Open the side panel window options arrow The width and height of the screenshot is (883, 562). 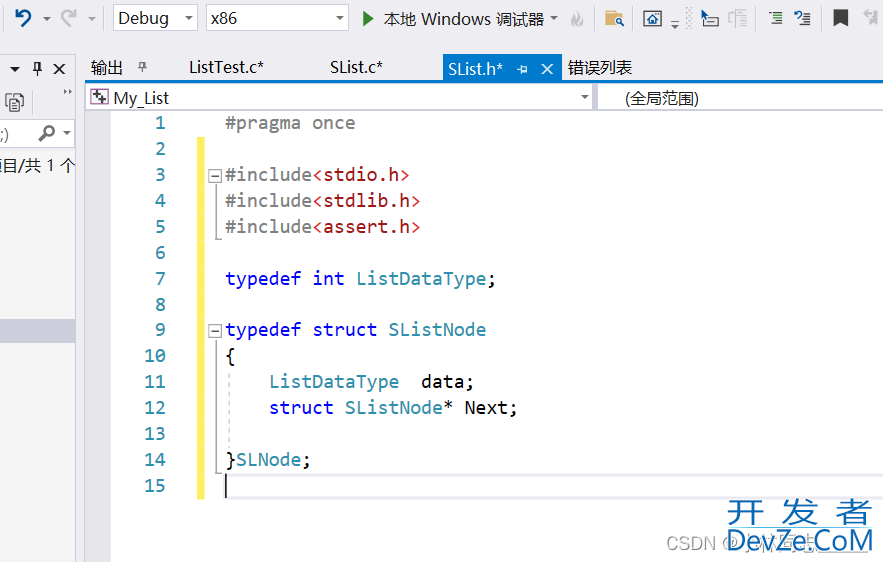pyautogui.click(x=15, y=69)
